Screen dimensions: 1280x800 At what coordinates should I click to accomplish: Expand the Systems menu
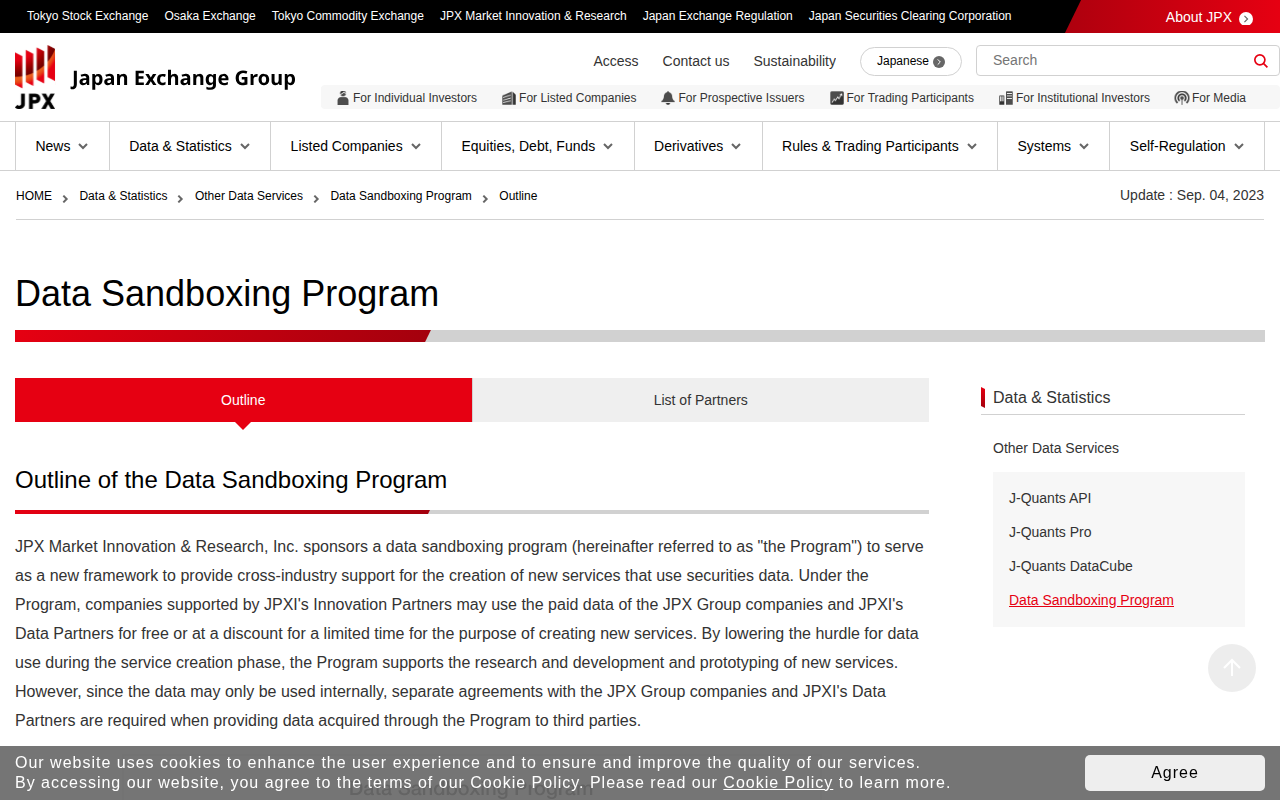(x=1054, y=146)
